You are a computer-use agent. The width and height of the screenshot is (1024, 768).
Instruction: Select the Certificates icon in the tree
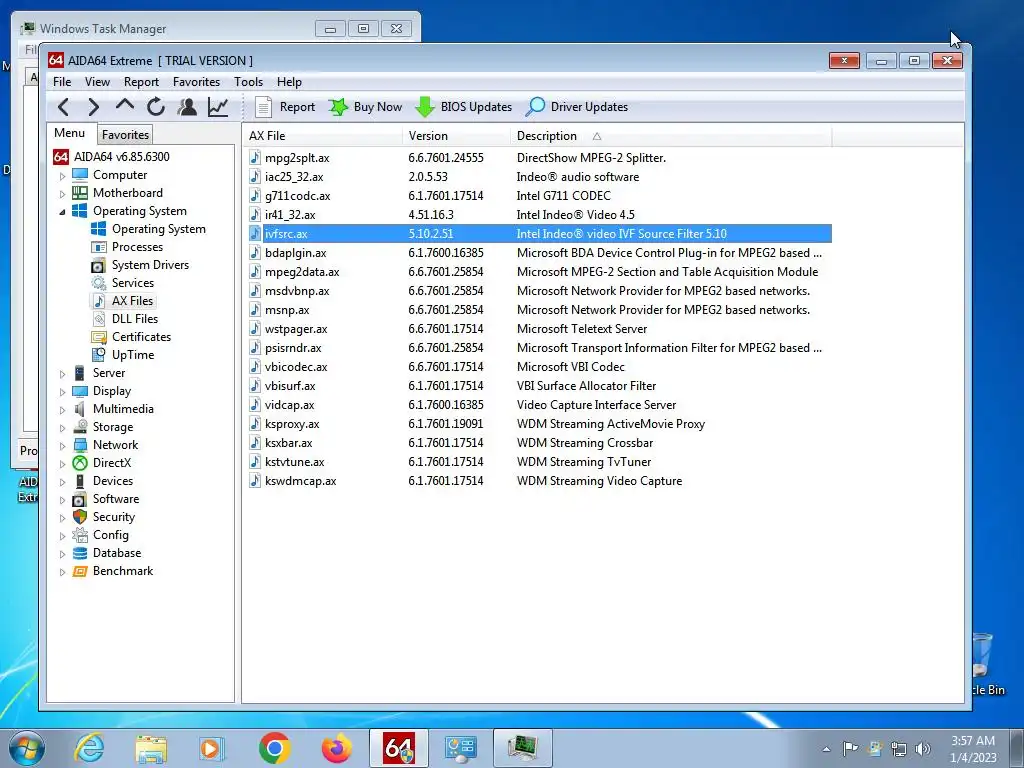(x=99, y=337)
